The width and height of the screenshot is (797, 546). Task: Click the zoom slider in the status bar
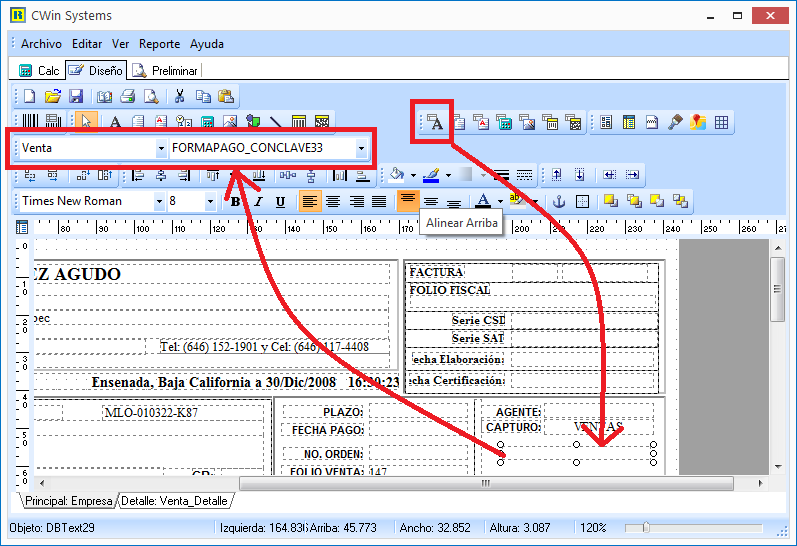646,527
